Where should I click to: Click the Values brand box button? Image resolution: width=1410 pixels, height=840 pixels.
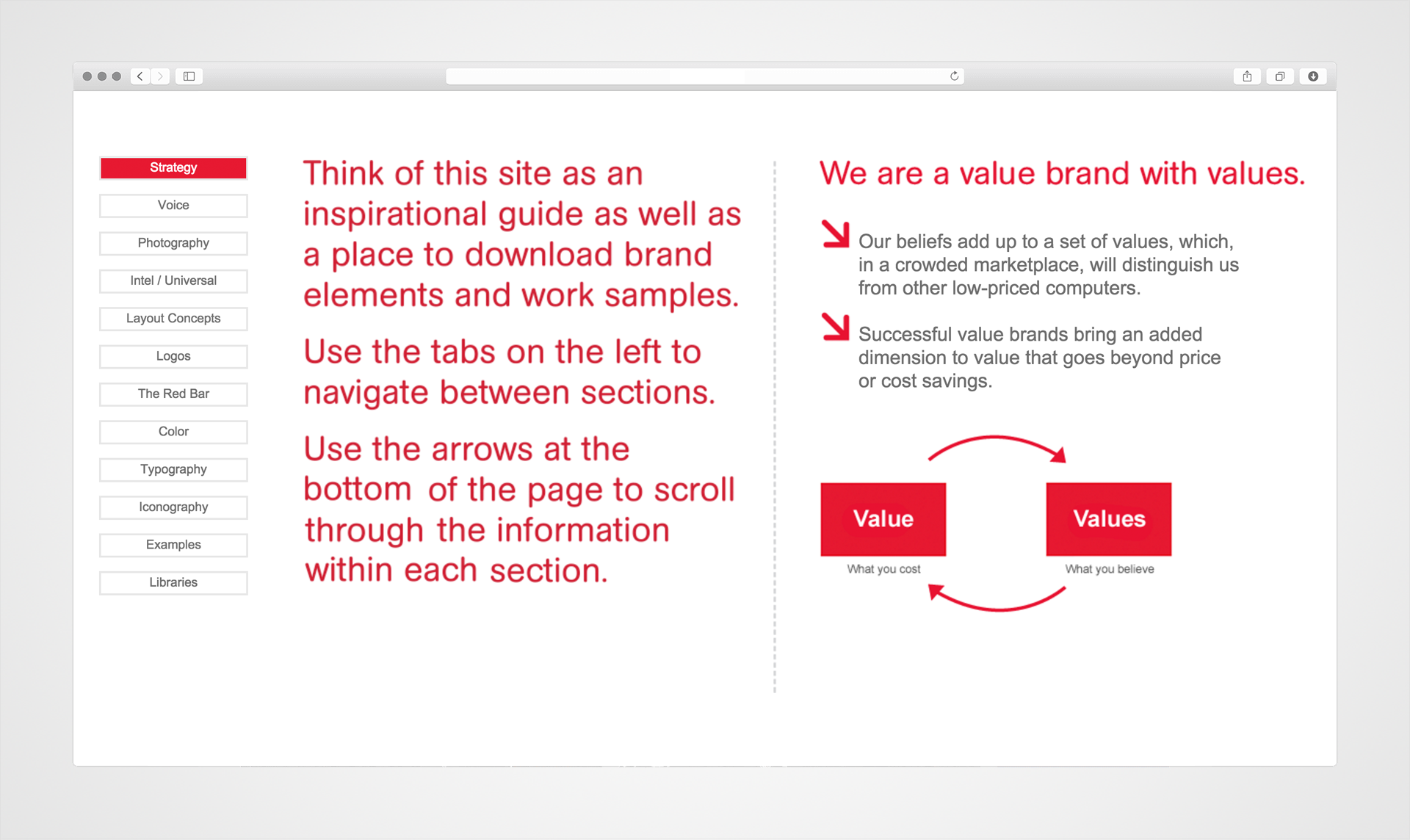(x=1108, y=518)
